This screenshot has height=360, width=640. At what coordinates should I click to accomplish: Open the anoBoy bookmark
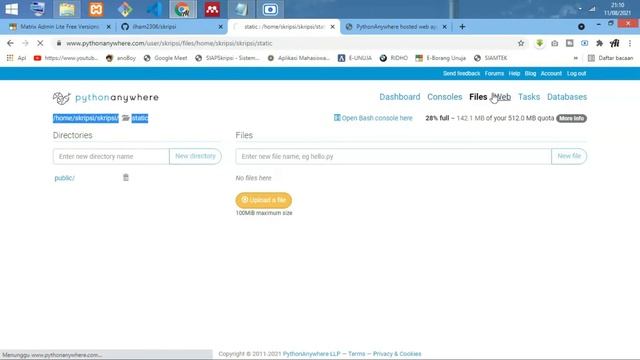[x=121, y=58]
